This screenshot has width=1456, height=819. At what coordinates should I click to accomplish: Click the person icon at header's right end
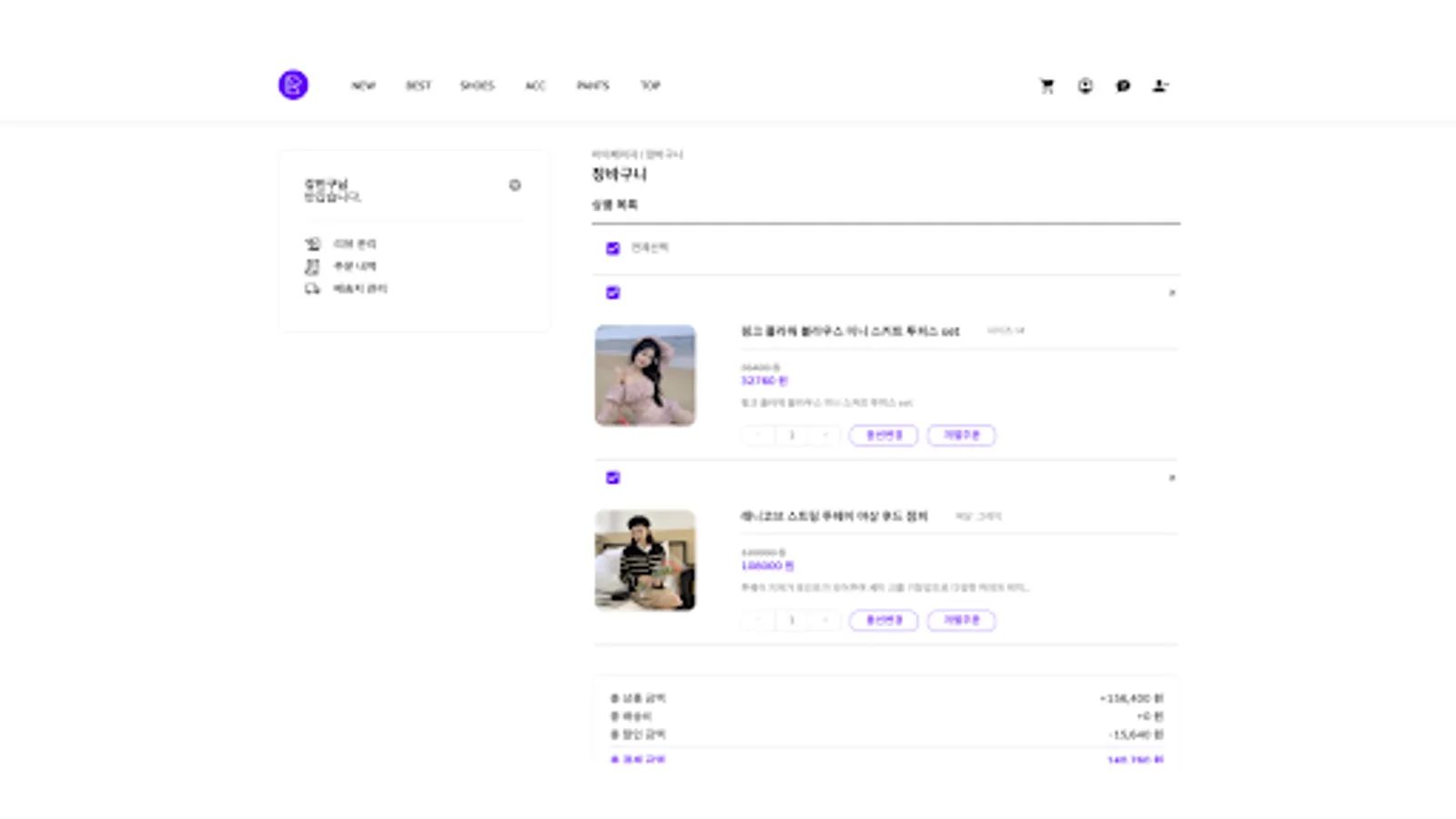[1160, 86]
